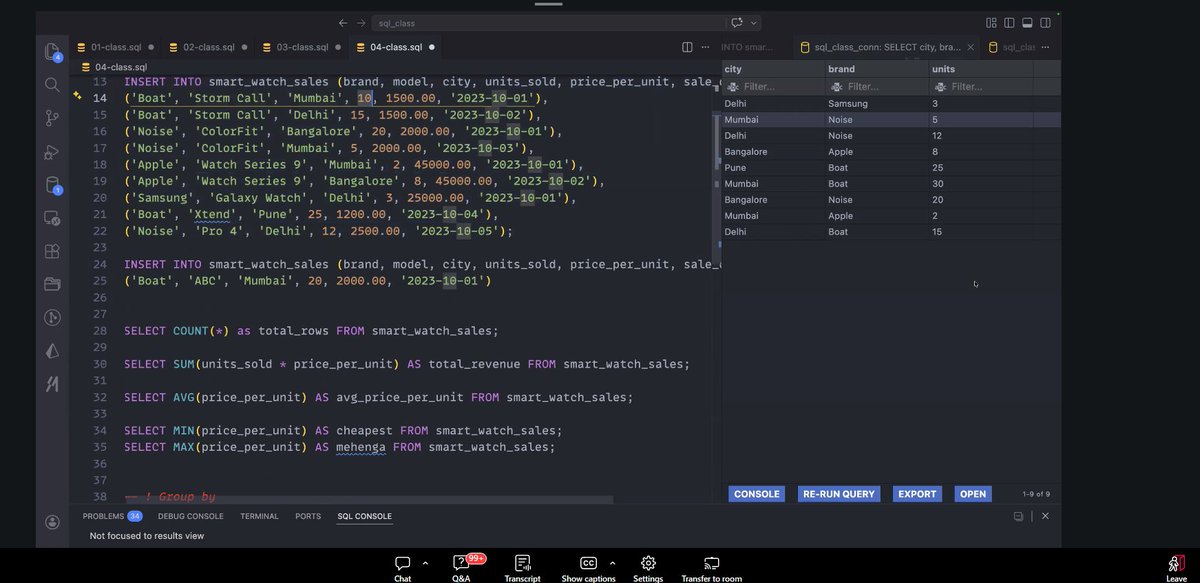
Task: Open Zoom Settings gear
Action: (x=648, y=567)
